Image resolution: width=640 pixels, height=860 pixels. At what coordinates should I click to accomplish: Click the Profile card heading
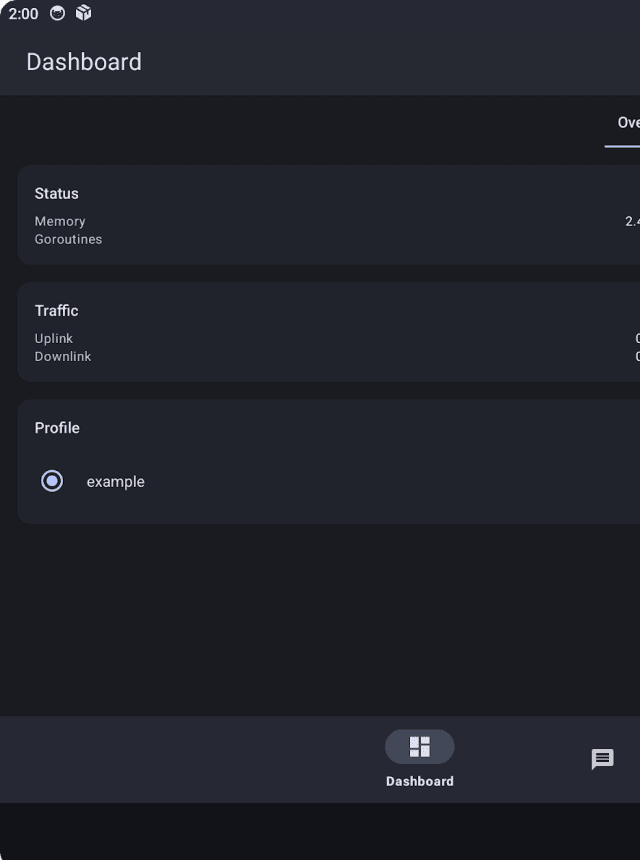click(x=57, y=427)
